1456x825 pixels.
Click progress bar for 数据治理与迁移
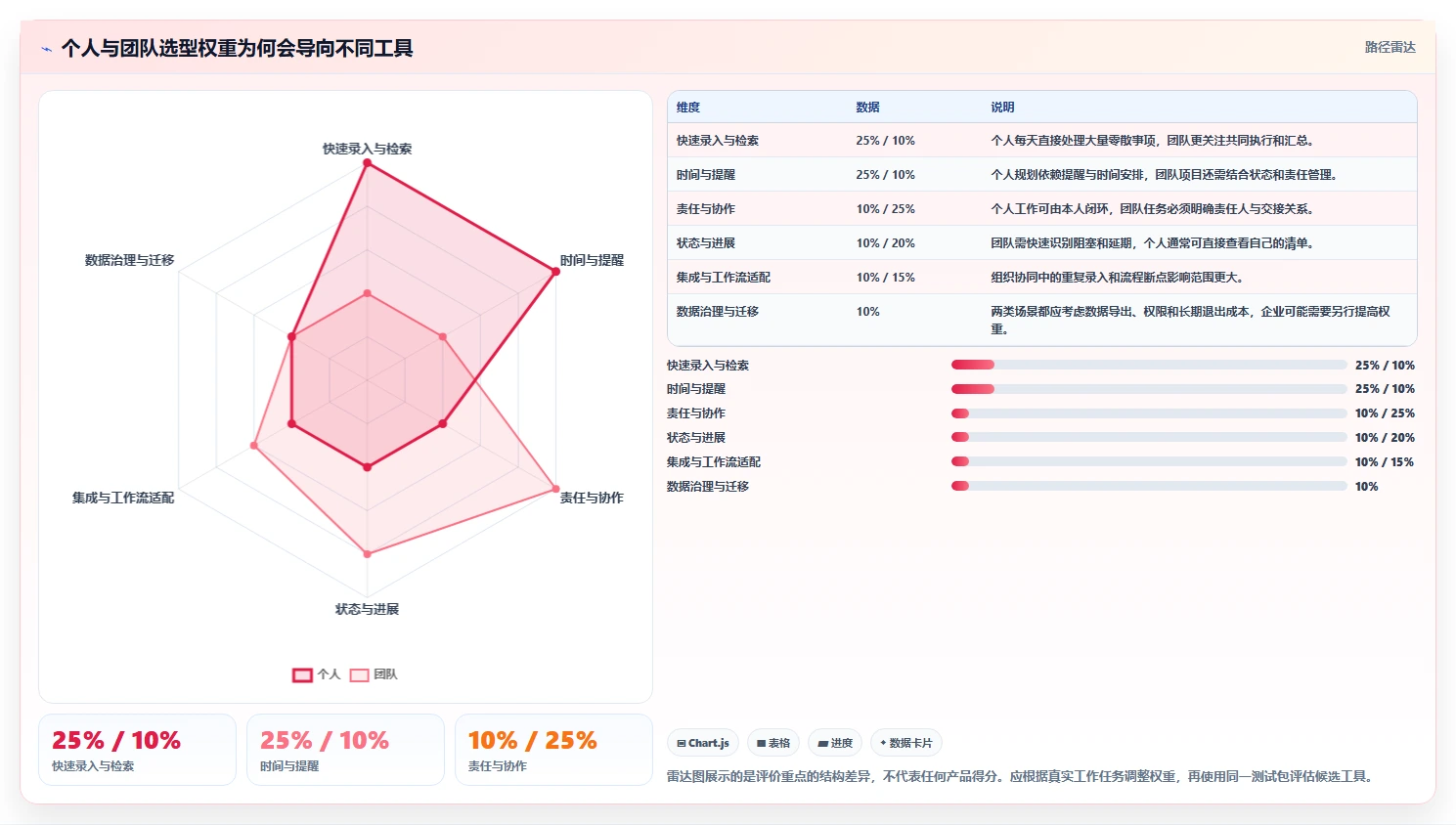click(1149, 486)
